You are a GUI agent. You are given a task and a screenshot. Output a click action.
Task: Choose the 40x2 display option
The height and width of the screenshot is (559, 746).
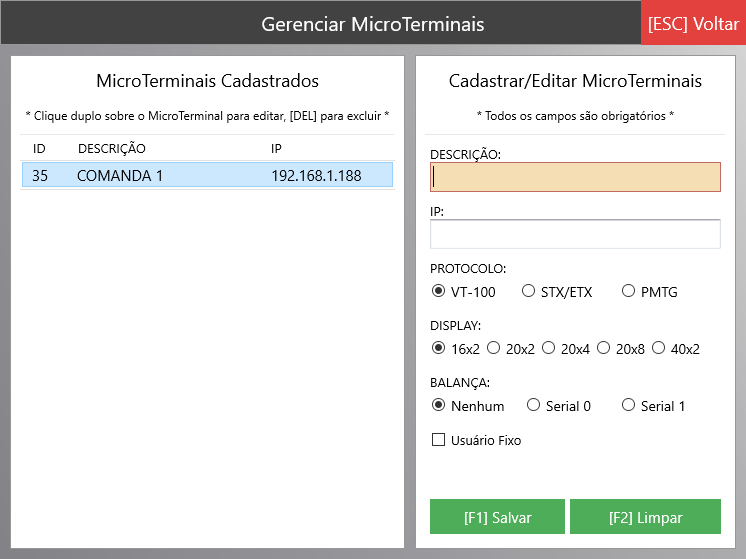click(x=658, y=349)
